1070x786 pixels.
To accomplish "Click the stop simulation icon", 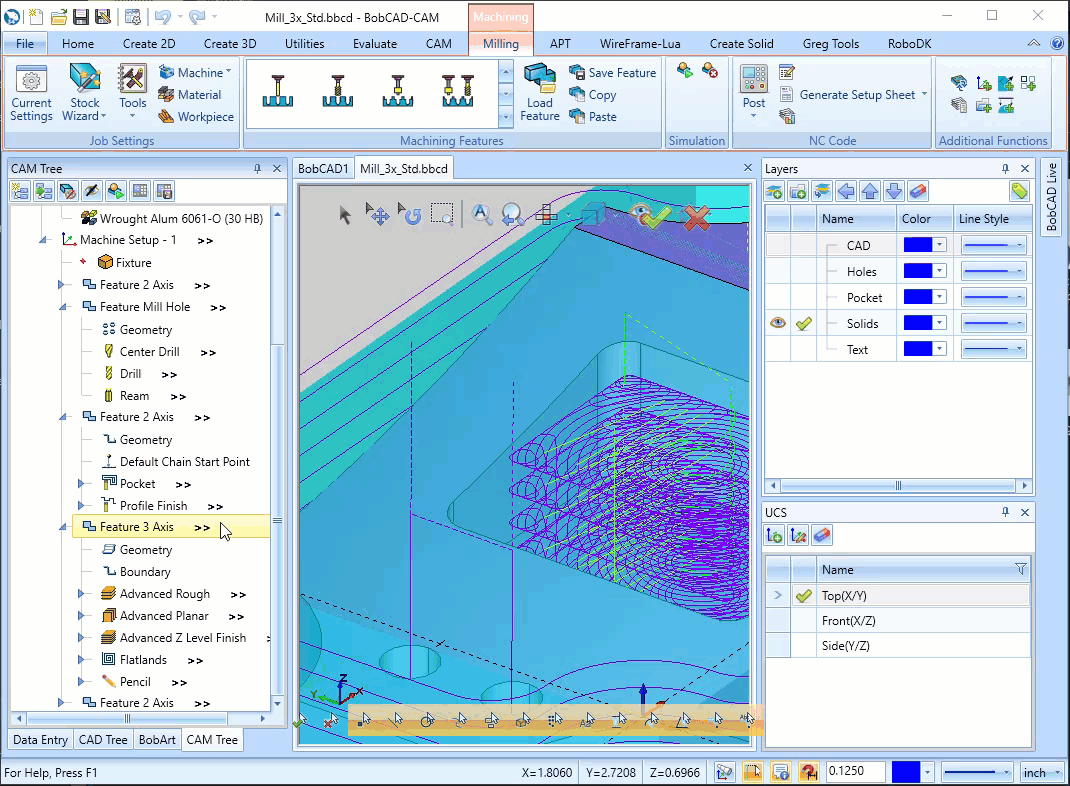I will (710, 70).
